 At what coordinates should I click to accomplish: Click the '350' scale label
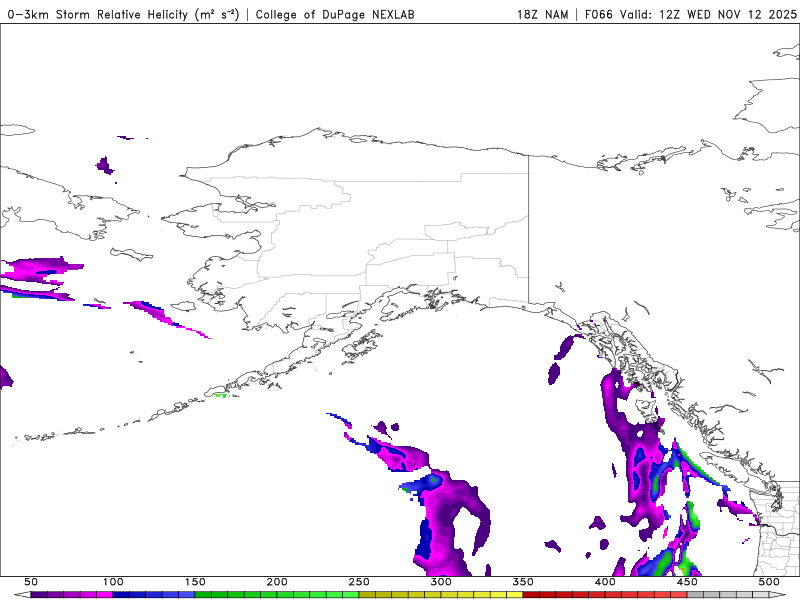(x=523, y=582)
